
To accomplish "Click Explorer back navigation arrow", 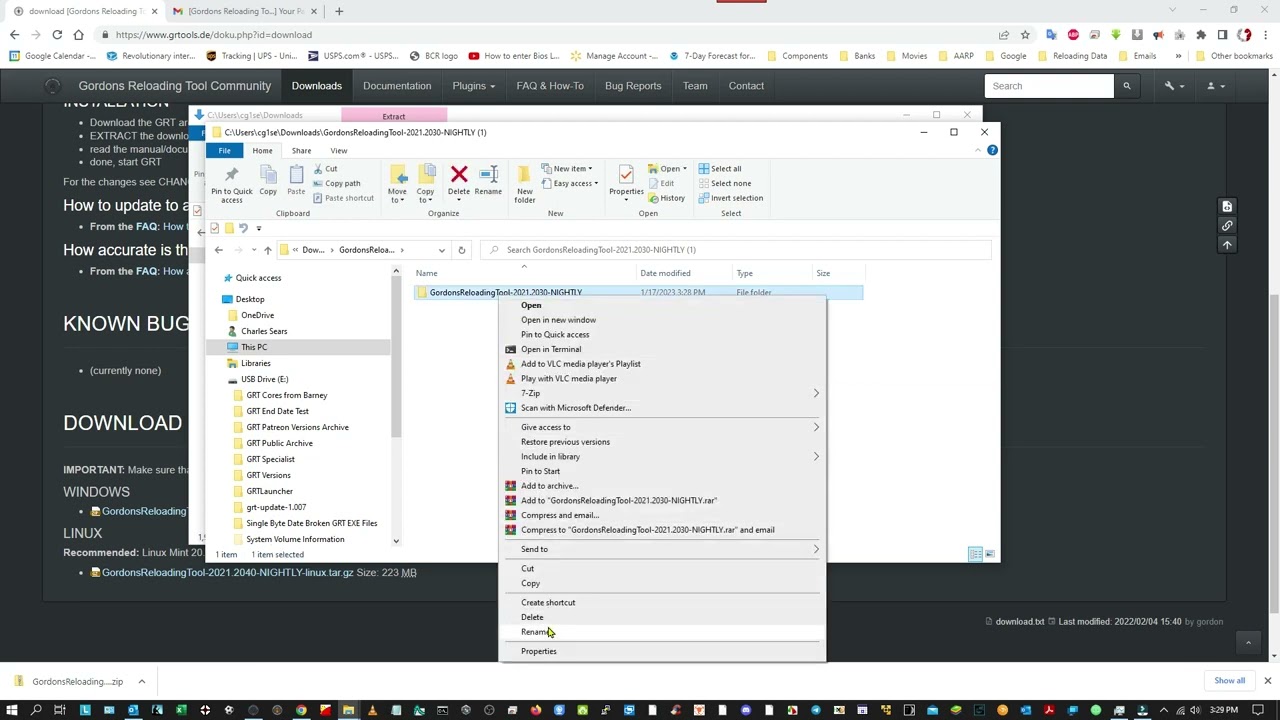I will click(218, 250).
